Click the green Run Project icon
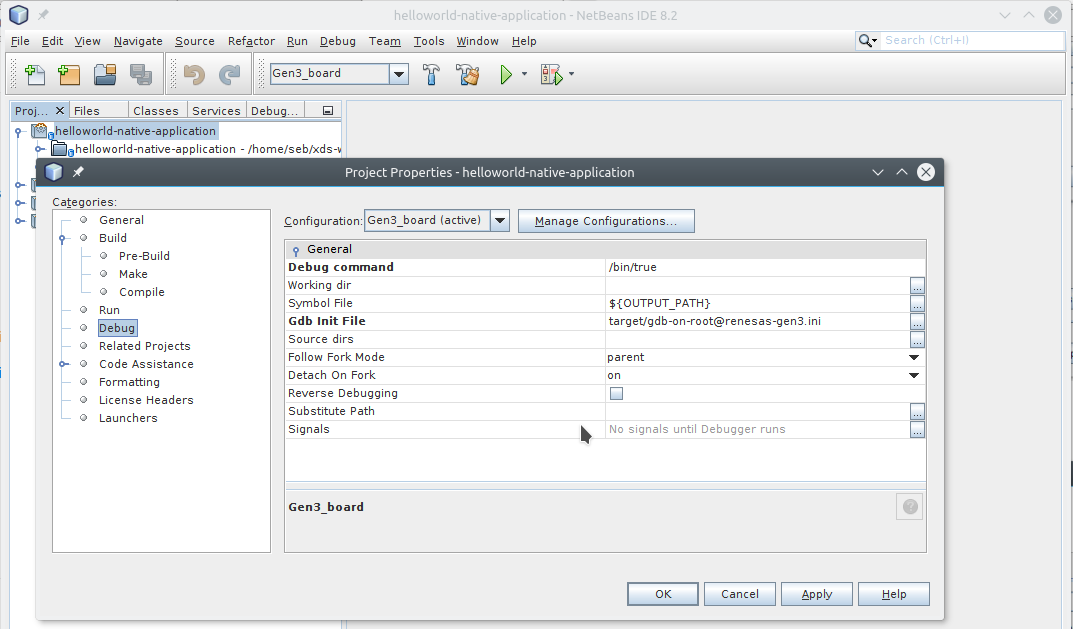This screenshot has height=629, width=1073. tap(506, 74)
